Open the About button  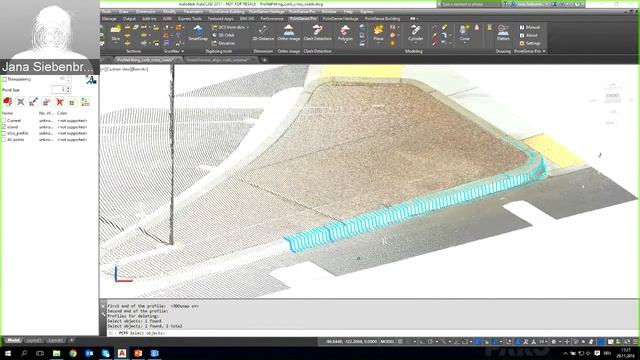529,35
